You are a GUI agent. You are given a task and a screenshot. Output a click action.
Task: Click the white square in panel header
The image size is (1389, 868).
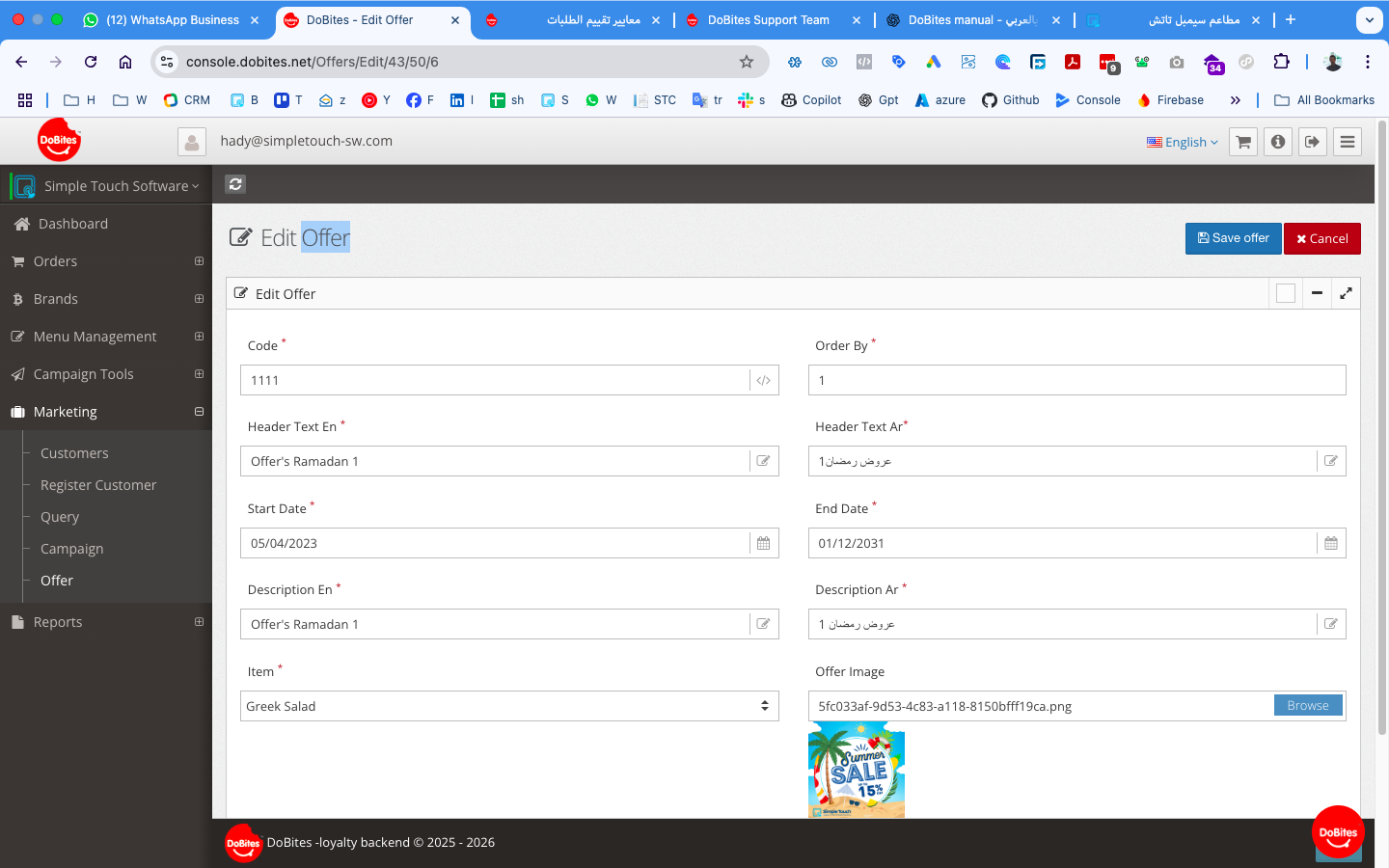1285,293
